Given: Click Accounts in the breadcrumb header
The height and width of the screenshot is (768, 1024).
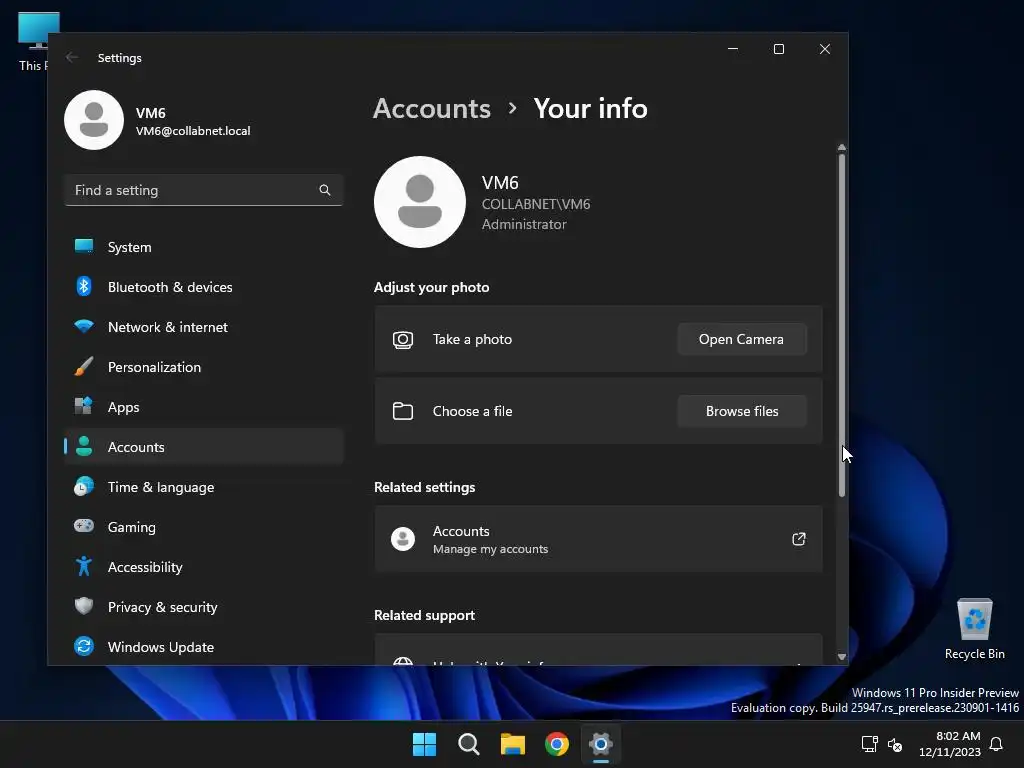Looking at the screenshot, I should click(432, 108).
